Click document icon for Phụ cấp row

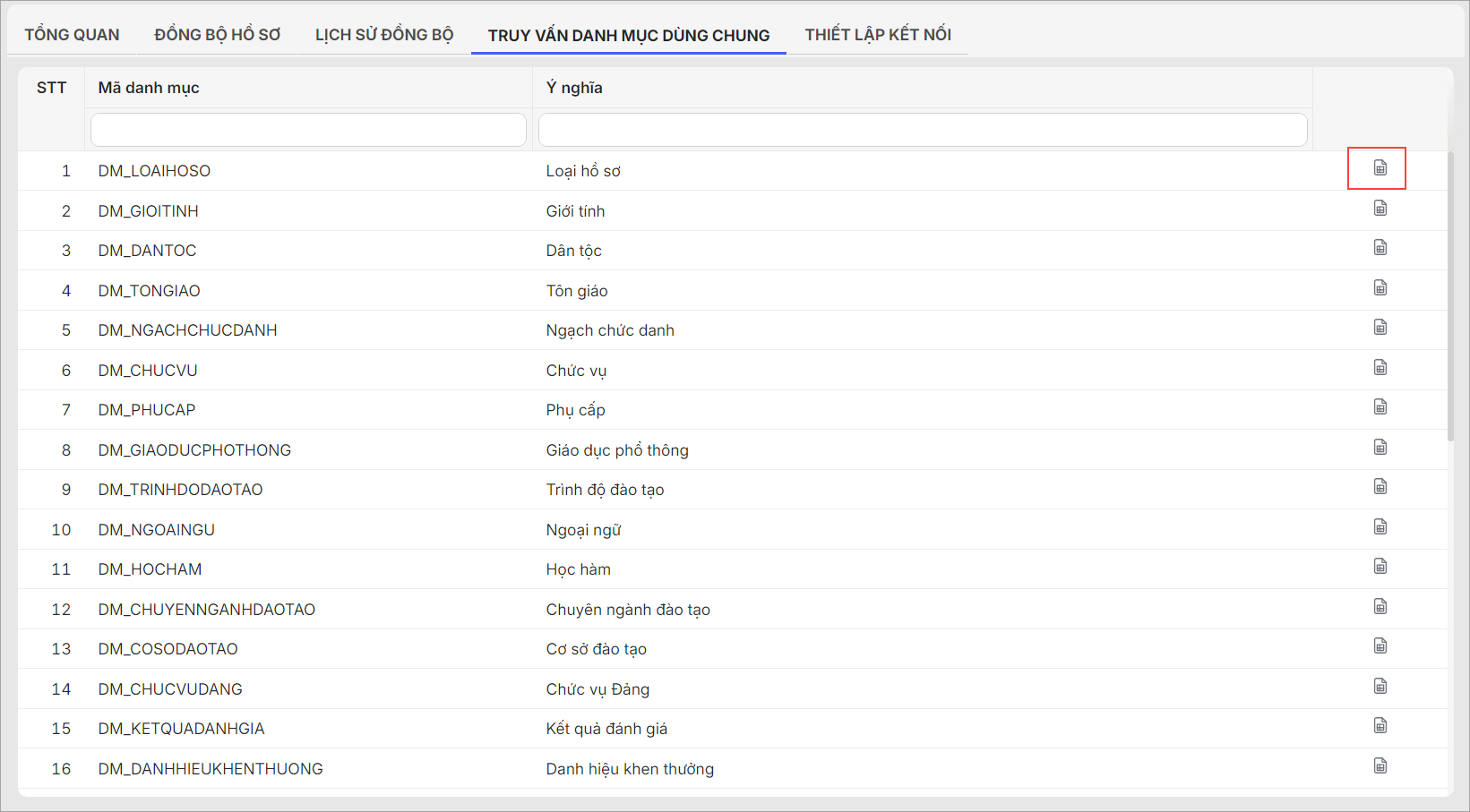pos(1380,407)
